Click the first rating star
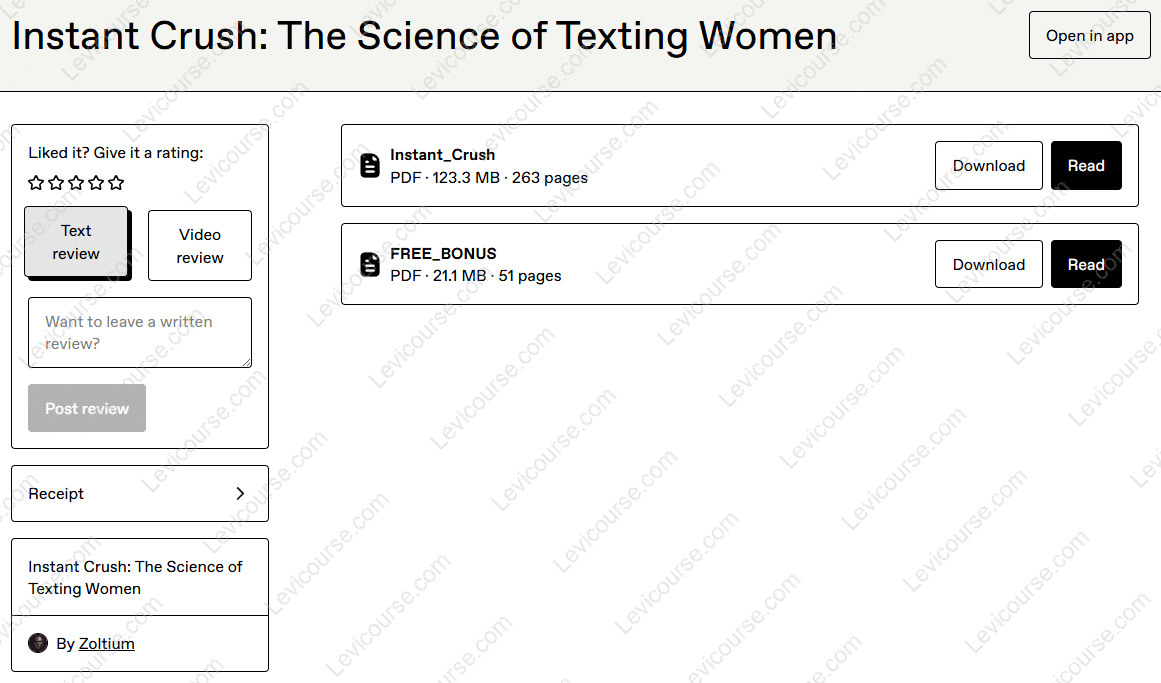This screenshot has width=1161, height=683. coord(36,183)
